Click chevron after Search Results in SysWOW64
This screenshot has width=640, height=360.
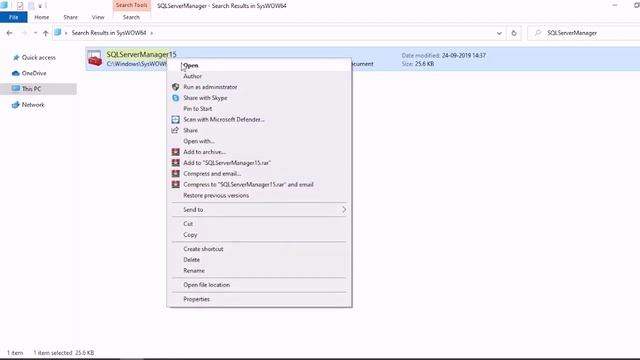tap(151, 33)
